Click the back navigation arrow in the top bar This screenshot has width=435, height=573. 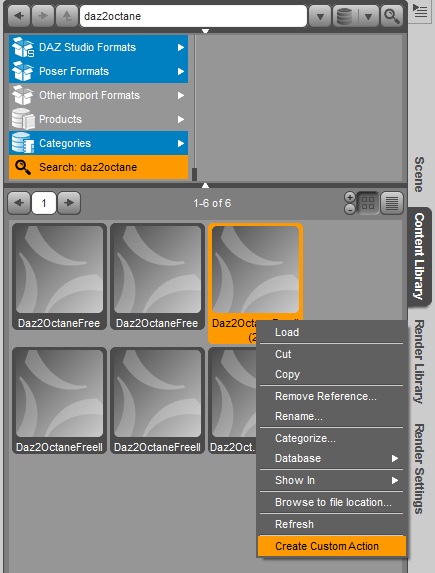(x=19, y=16)
